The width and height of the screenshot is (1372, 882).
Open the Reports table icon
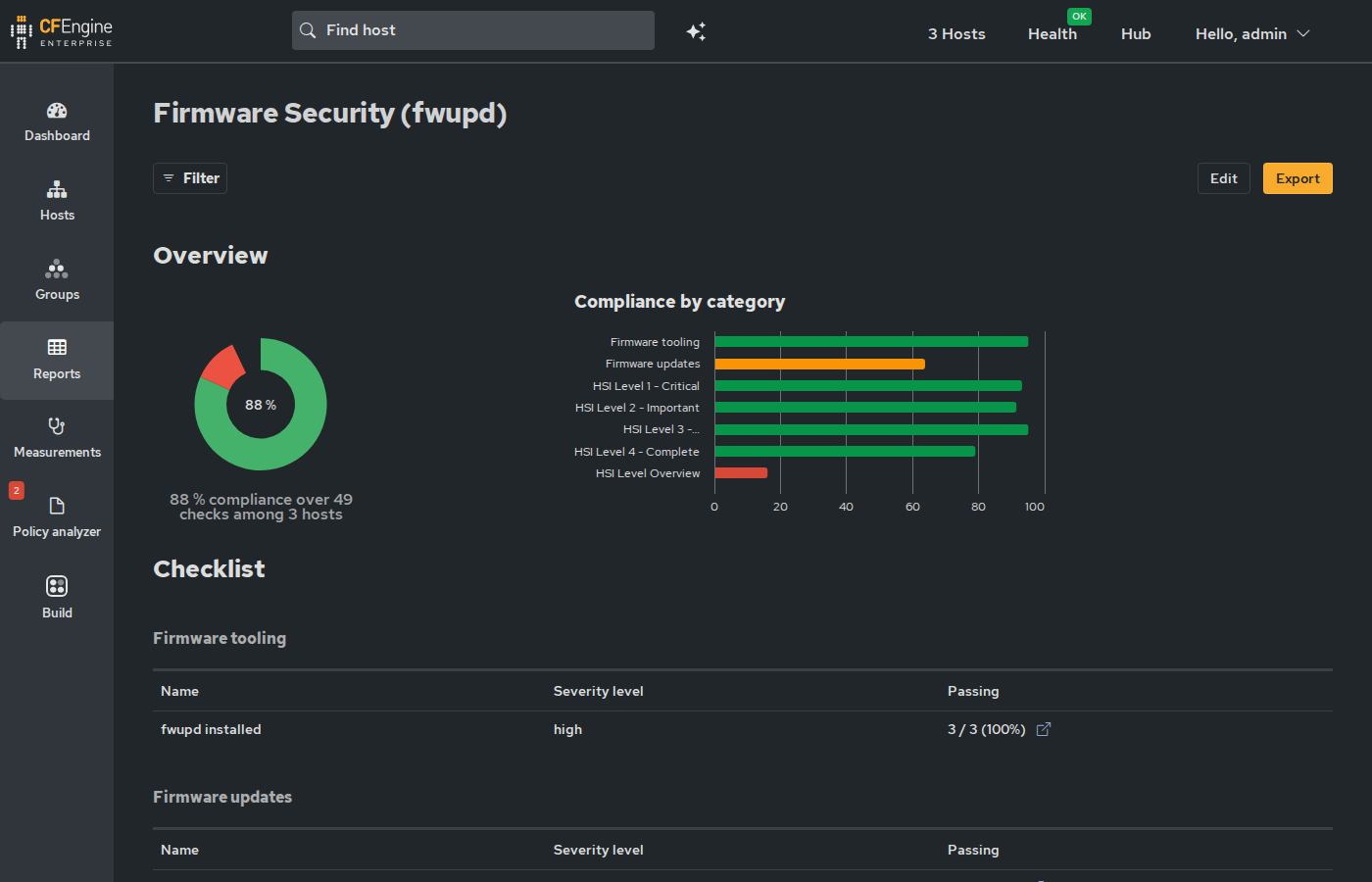(57, 347)
